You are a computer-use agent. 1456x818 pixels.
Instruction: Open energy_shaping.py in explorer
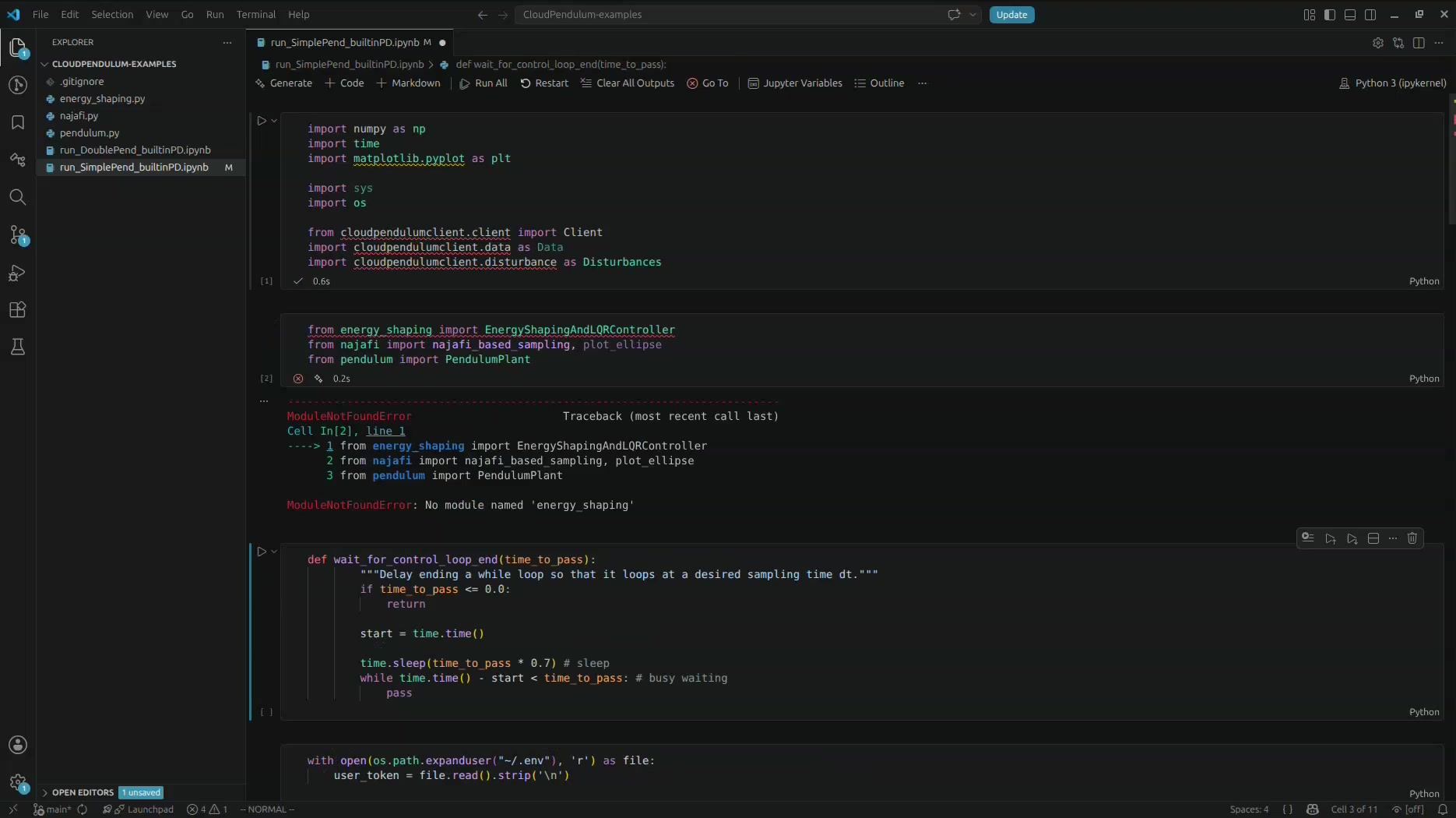[x=102, y=99]
